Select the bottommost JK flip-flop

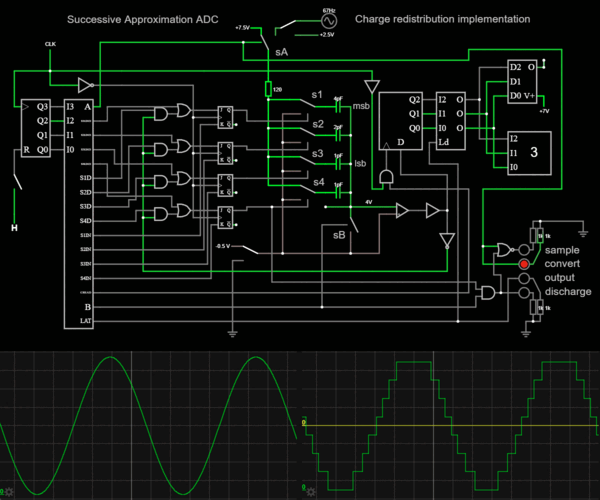click(225, 217)
